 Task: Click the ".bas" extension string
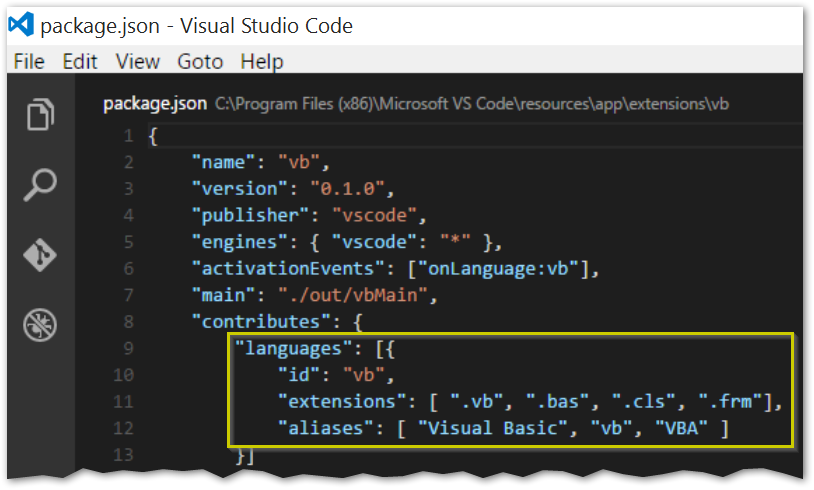558,401
